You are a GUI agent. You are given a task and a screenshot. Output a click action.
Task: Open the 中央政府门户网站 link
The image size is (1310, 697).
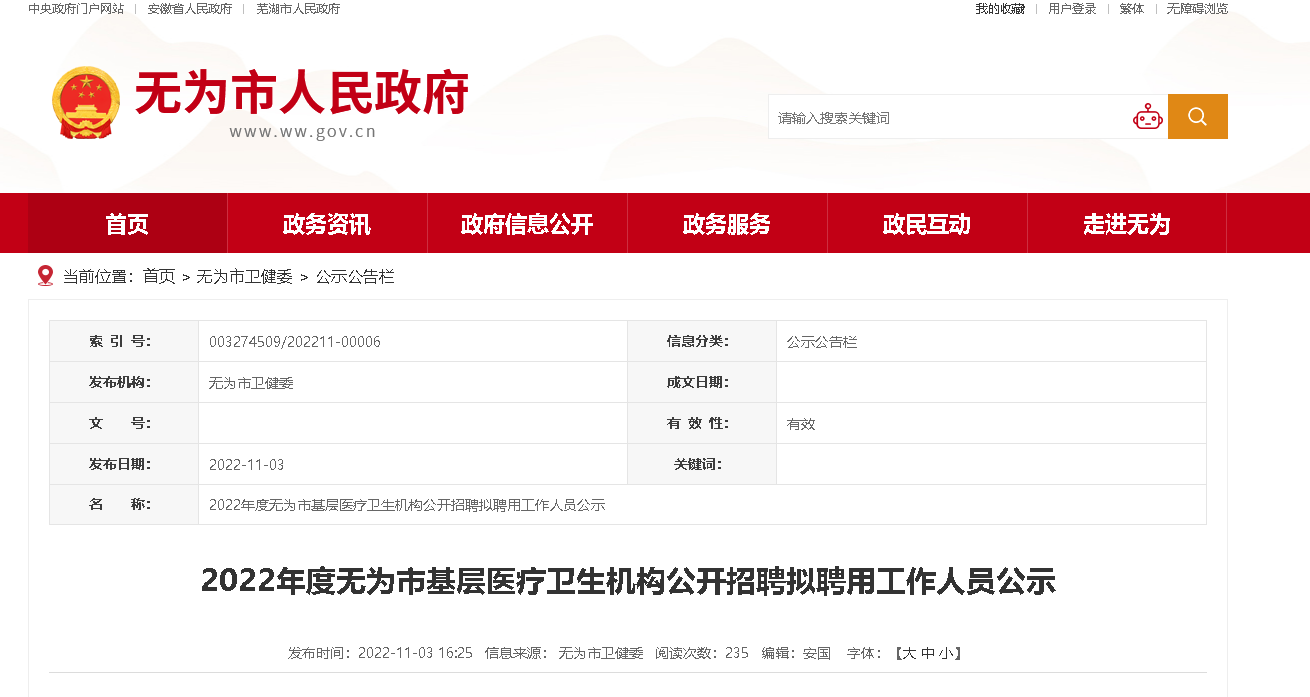(76, 9)
